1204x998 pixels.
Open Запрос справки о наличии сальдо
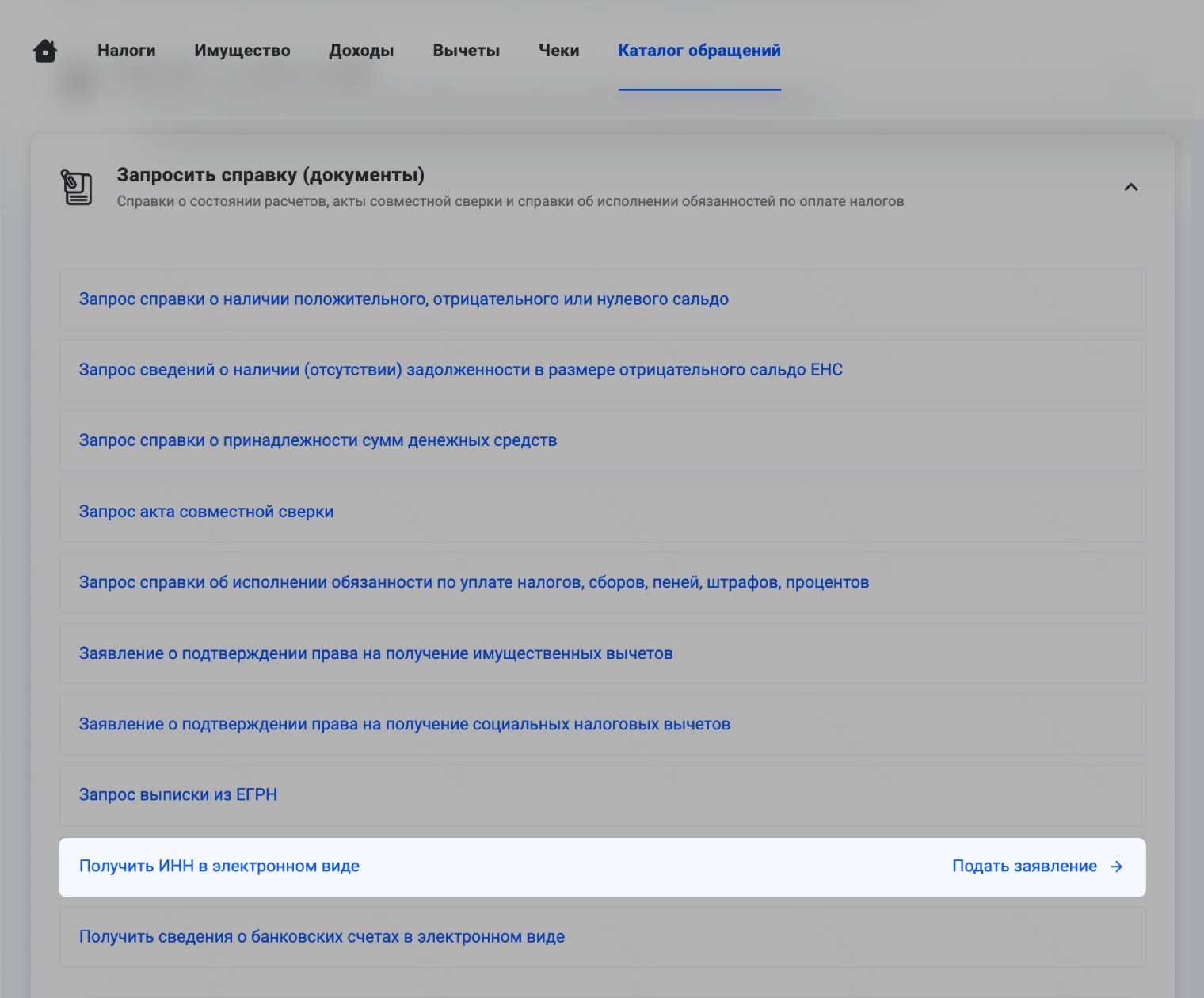(x=602, y=299)
